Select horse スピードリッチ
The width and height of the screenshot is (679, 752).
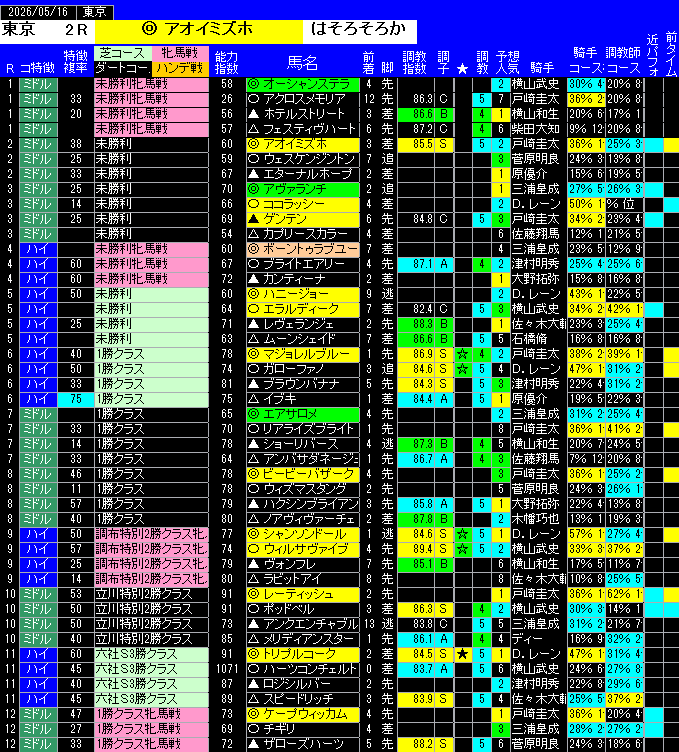303,699
